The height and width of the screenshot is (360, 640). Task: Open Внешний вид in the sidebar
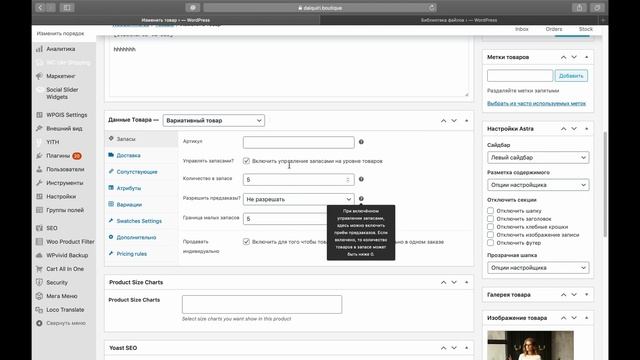point(64,129)
